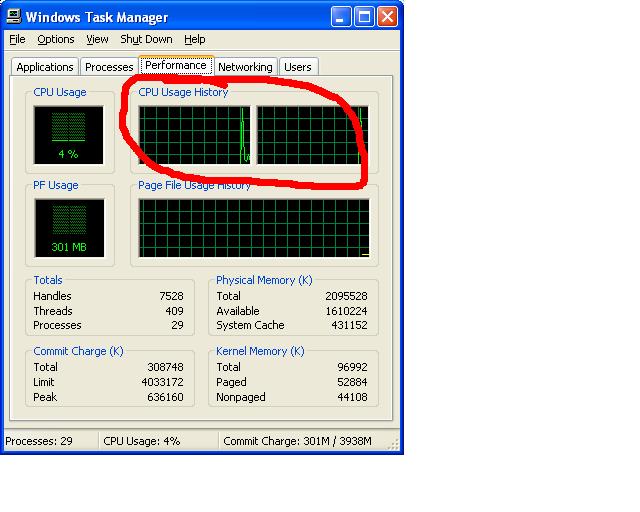Click the Totals Processes value 29
The height and width of the screenshot is (512, 640).
point(177,325)
